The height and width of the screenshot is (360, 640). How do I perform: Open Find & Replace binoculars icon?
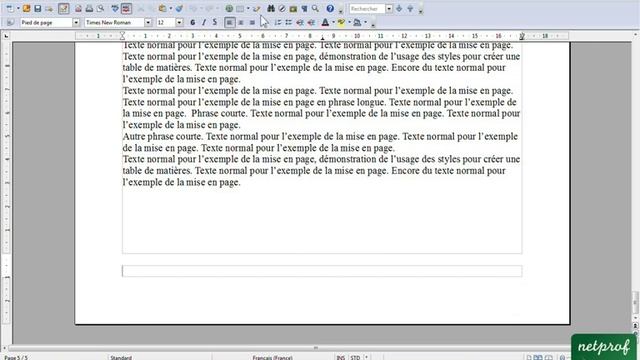point(271,9)
